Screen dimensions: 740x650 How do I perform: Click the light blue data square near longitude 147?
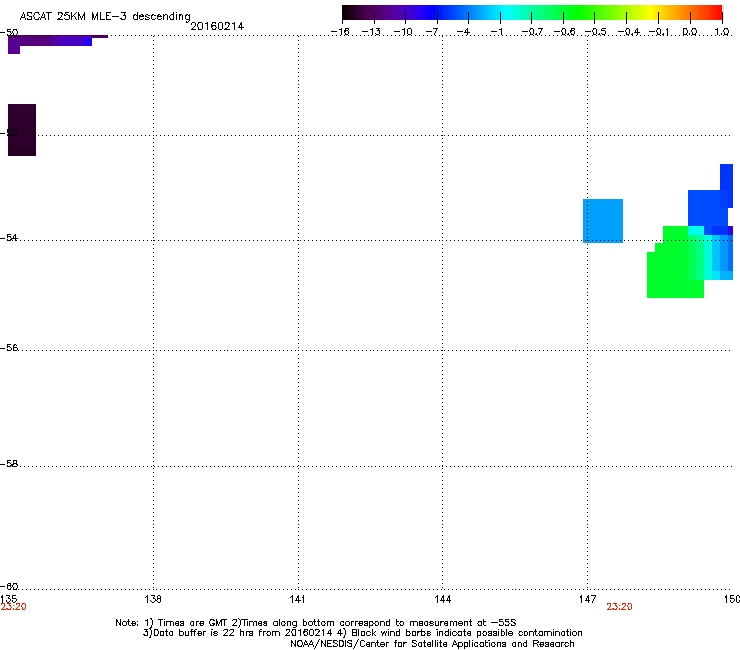(x=603, y=221)
